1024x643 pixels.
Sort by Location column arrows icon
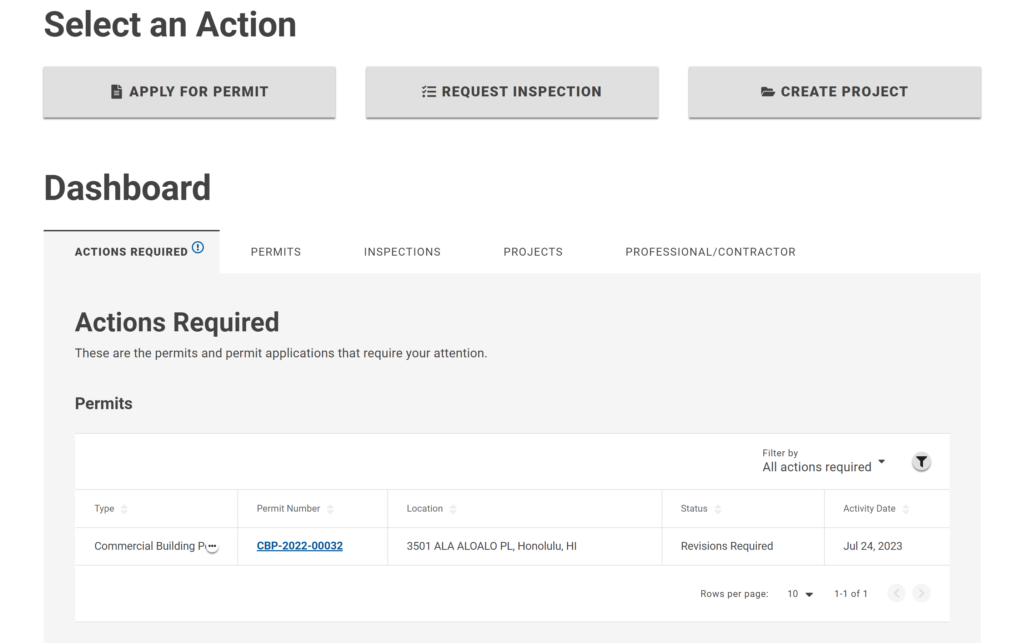click(x=453, y=509)
